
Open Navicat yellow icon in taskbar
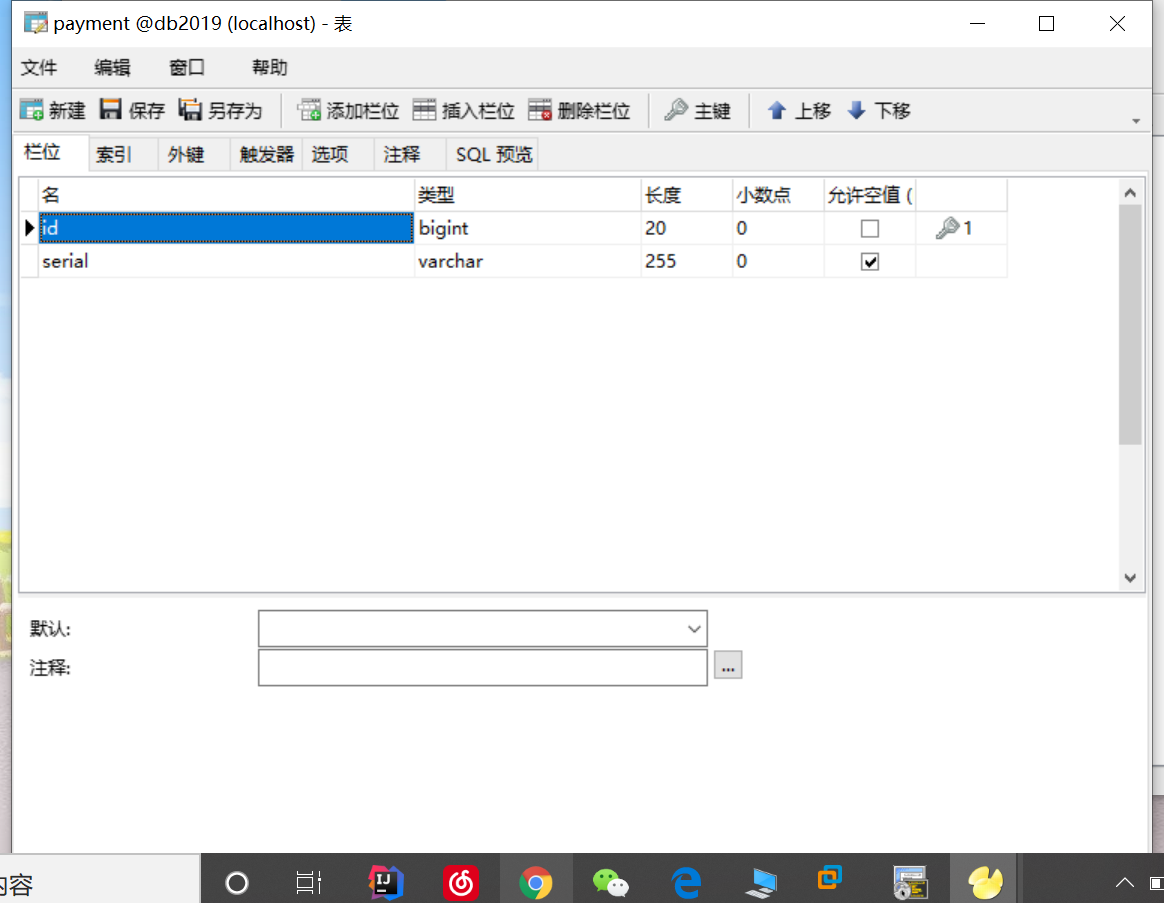[x=986, y=883]
